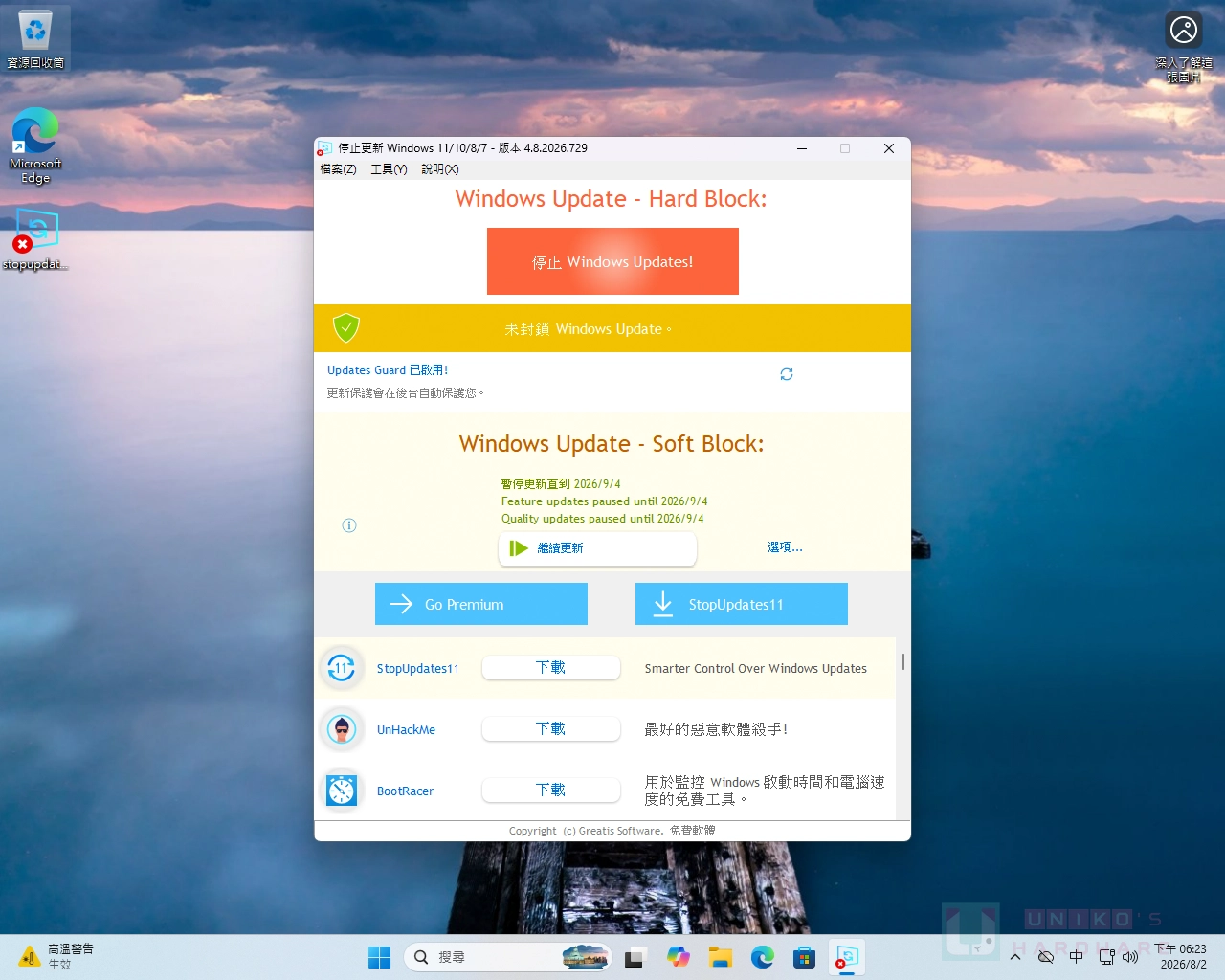Viewport: 1225px width, 980px height.
Task: Open the Windows Start menu
Action: point(380,957)
